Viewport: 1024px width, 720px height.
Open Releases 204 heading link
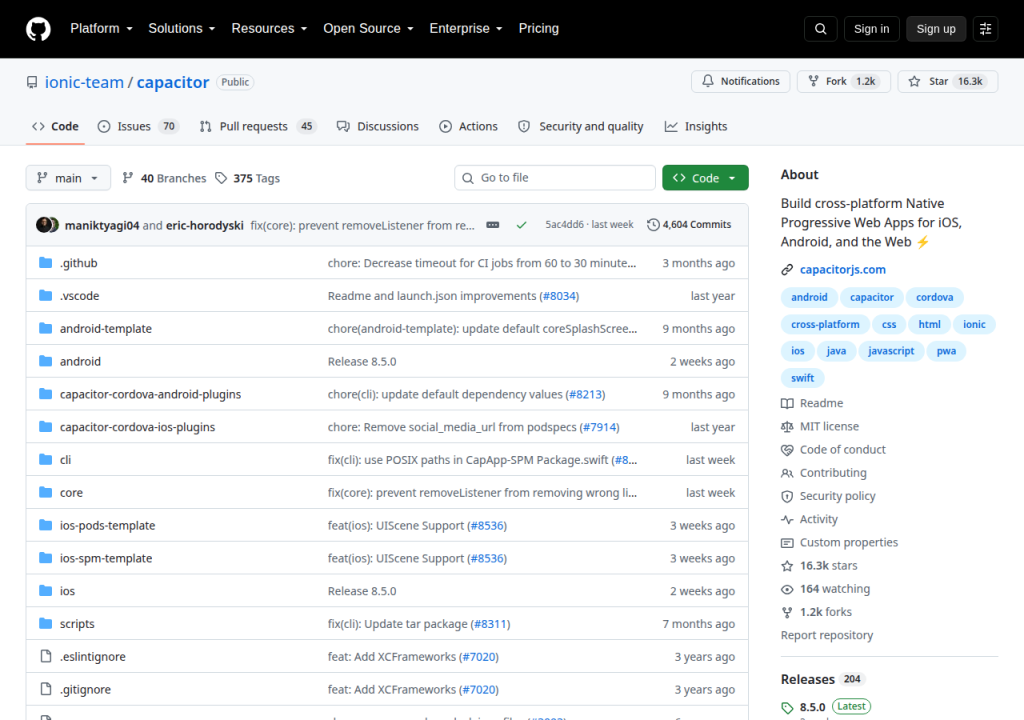pos(822,679)
